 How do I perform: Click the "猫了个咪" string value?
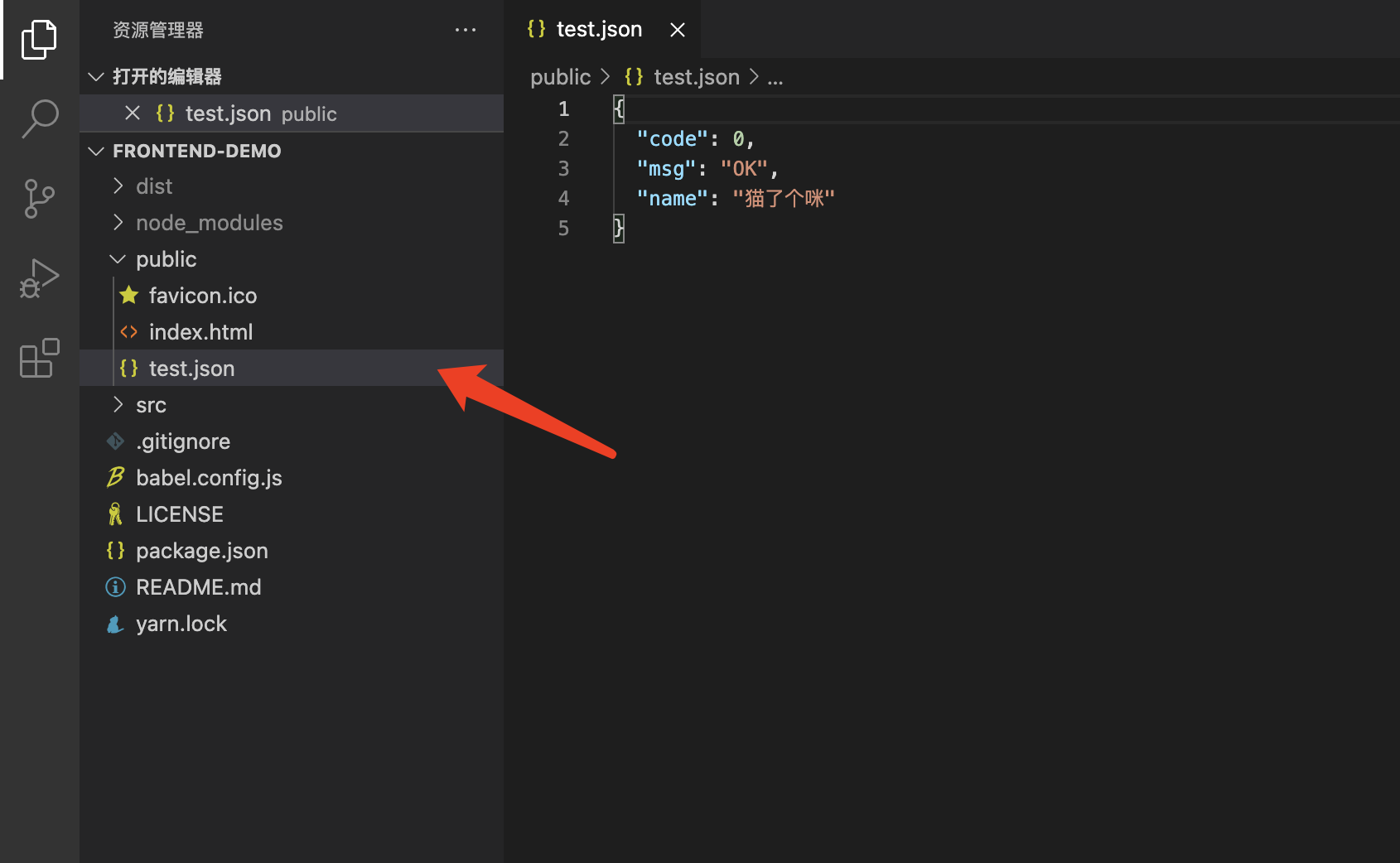pos(783,199)
